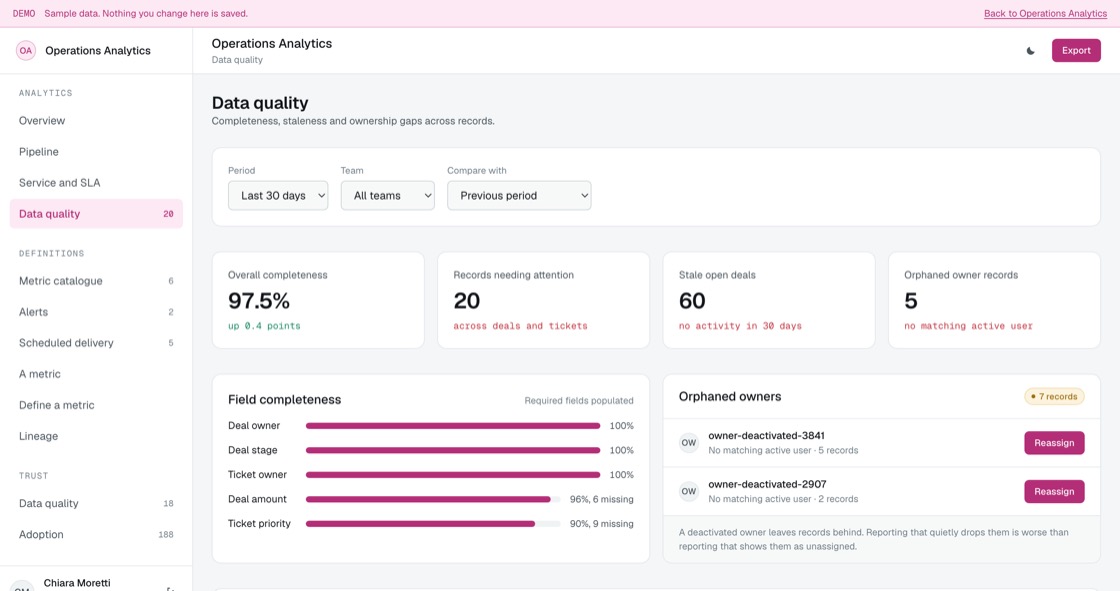1120x591 pixels.
Task: Open Define a metric
Action: tap(96, 405)
